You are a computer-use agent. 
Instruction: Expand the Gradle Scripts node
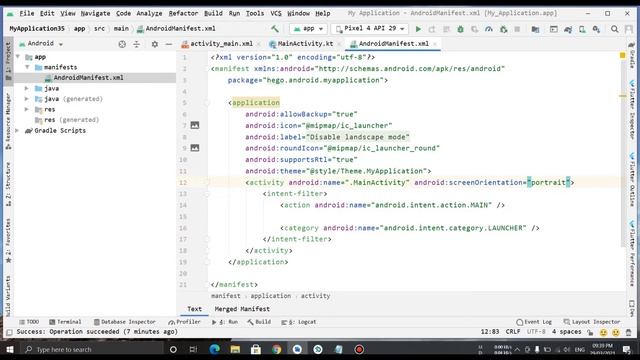[17, 131]
